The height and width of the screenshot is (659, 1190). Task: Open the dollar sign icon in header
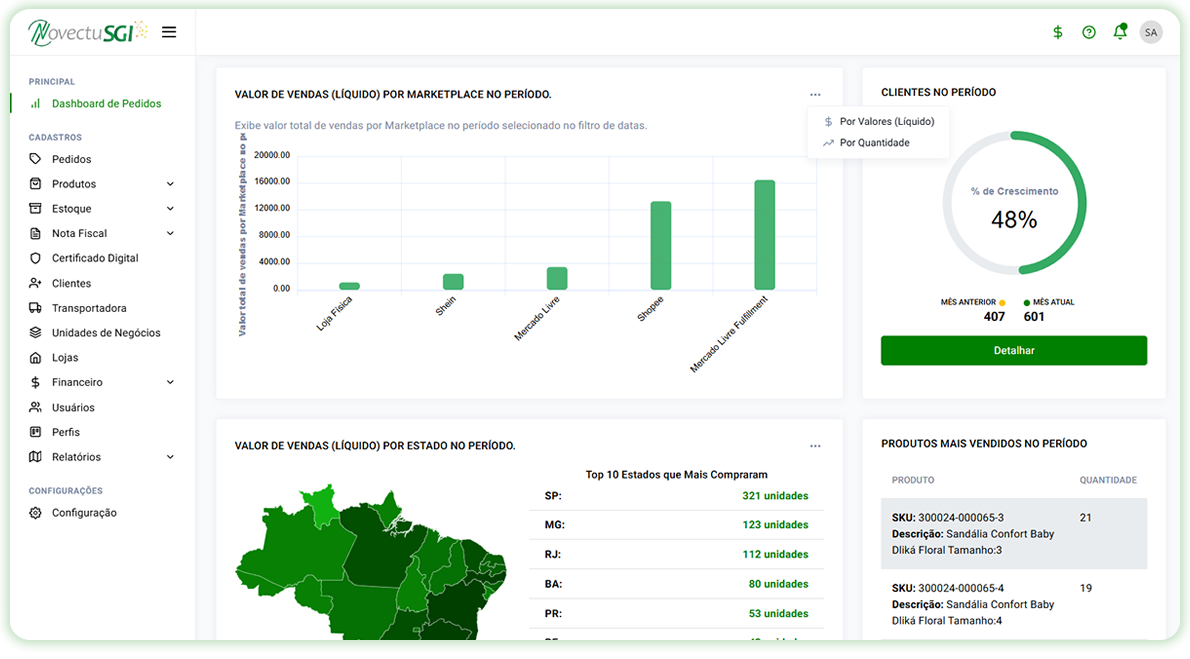[x=1058, y=32]
